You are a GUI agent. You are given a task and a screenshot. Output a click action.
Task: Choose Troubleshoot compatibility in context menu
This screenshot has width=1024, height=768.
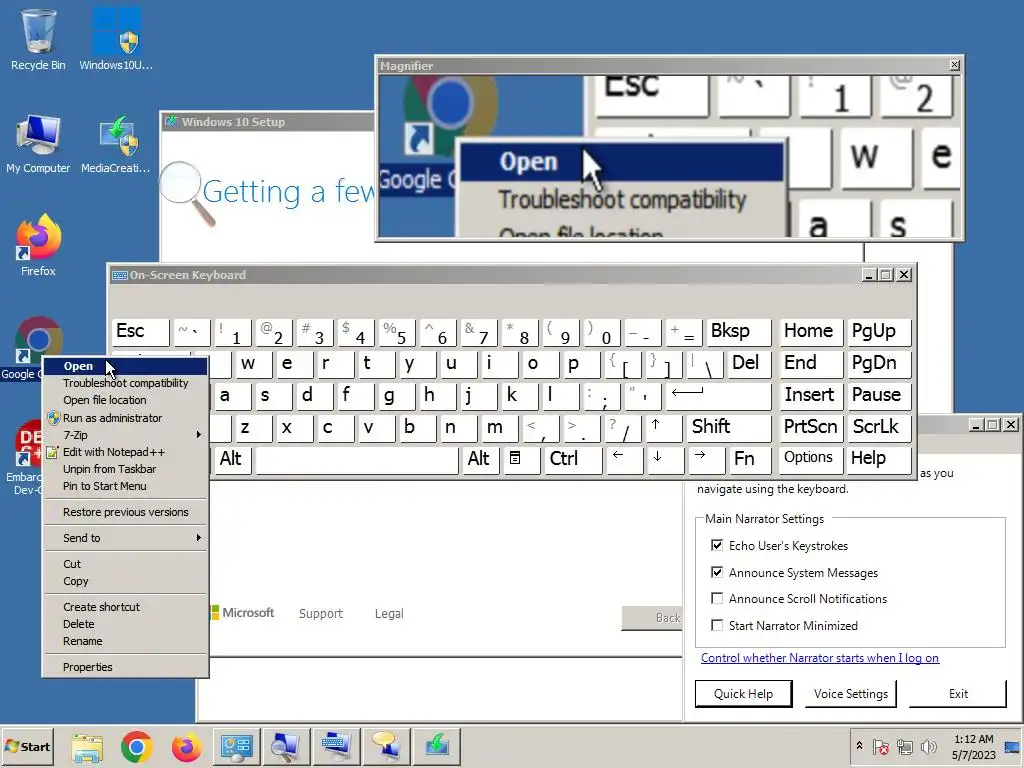click(x=124, y=383)
